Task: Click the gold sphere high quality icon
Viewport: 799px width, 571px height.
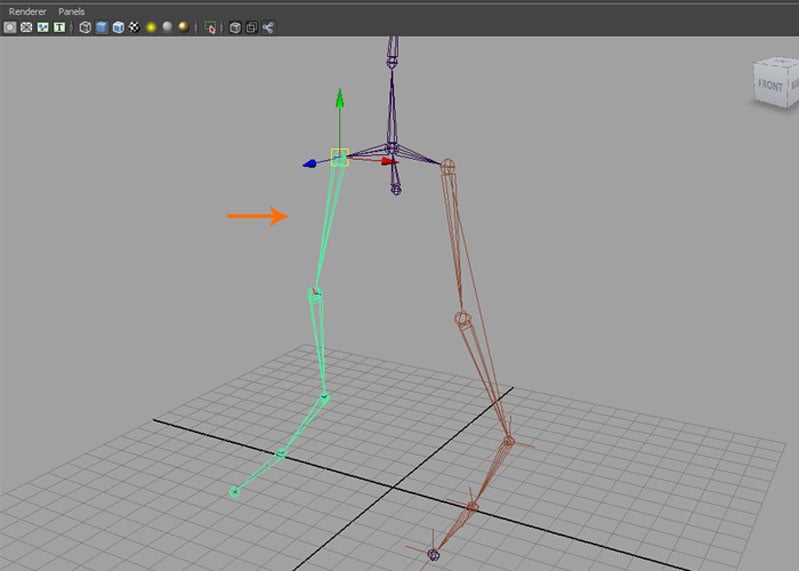Action: pyautogui.click(x=183, y=27)
